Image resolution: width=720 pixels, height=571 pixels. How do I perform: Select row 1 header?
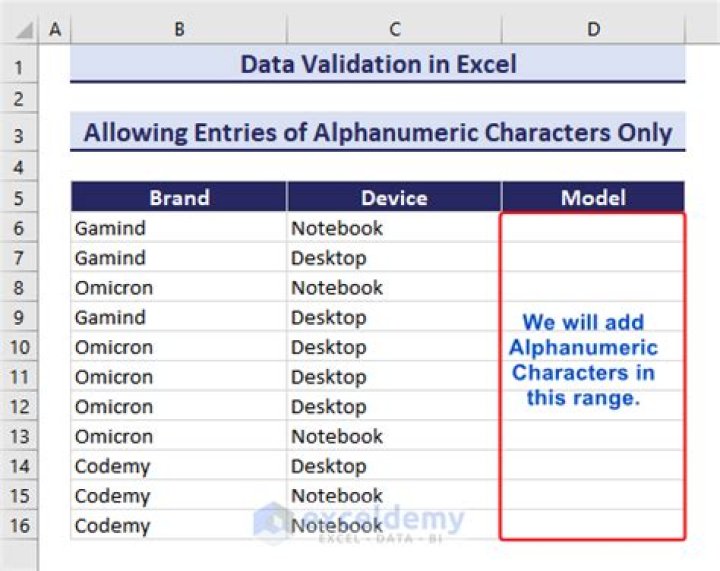[x=20, y=67]
